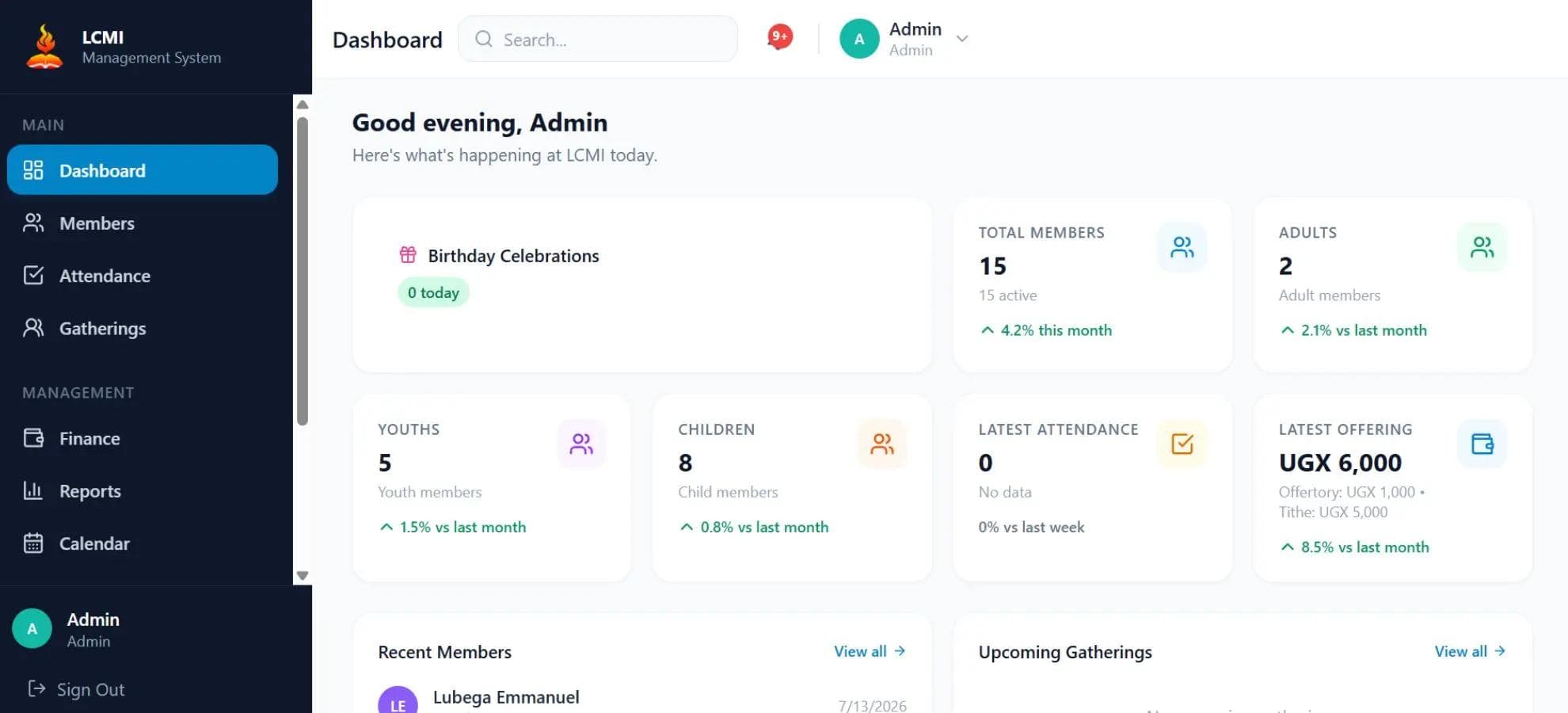Click the Dashboard grid icon in sidebar
Viewport: 1568px width, 713px height.
(33, 170)
